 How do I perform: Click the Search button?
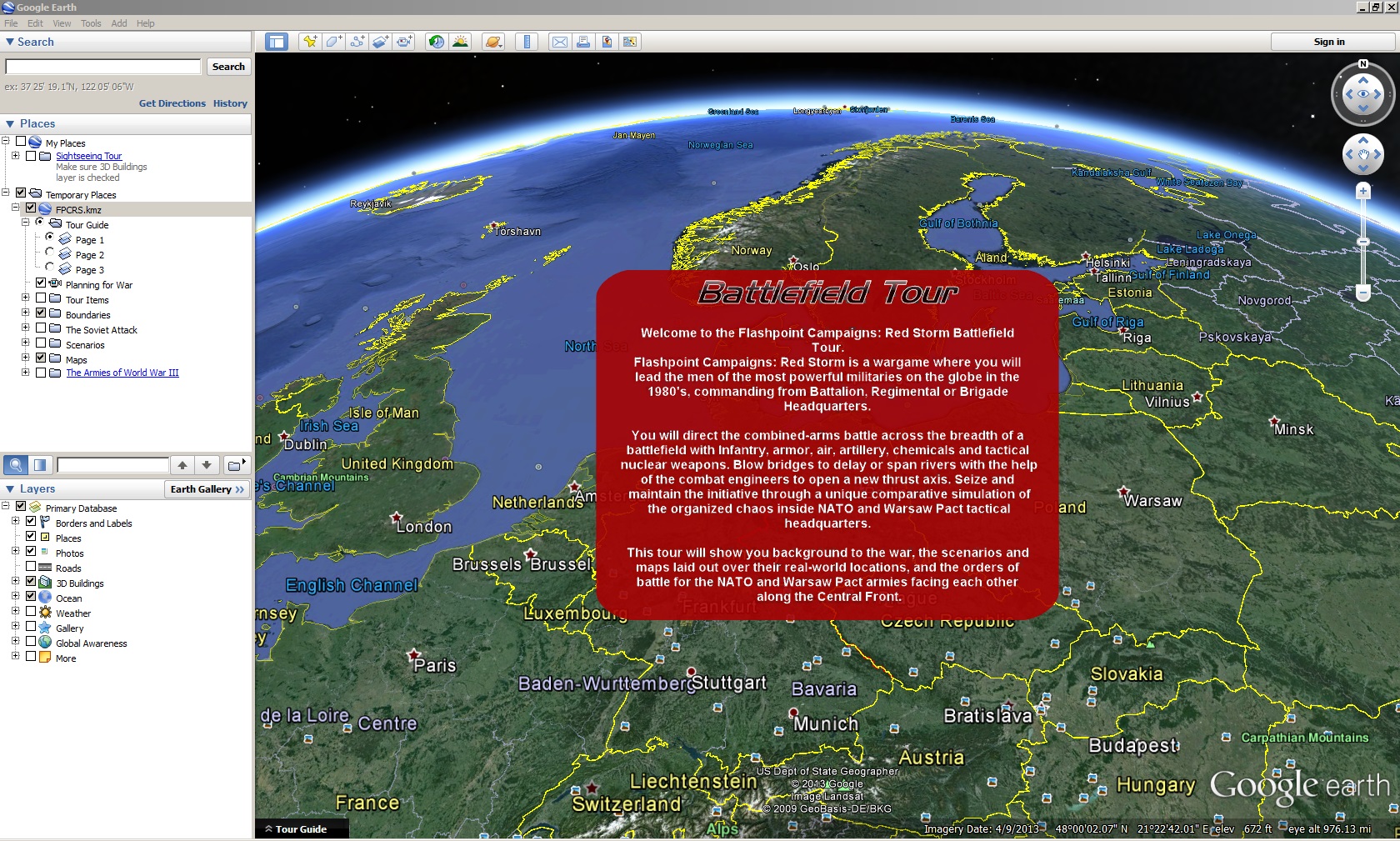coord(228,67)
